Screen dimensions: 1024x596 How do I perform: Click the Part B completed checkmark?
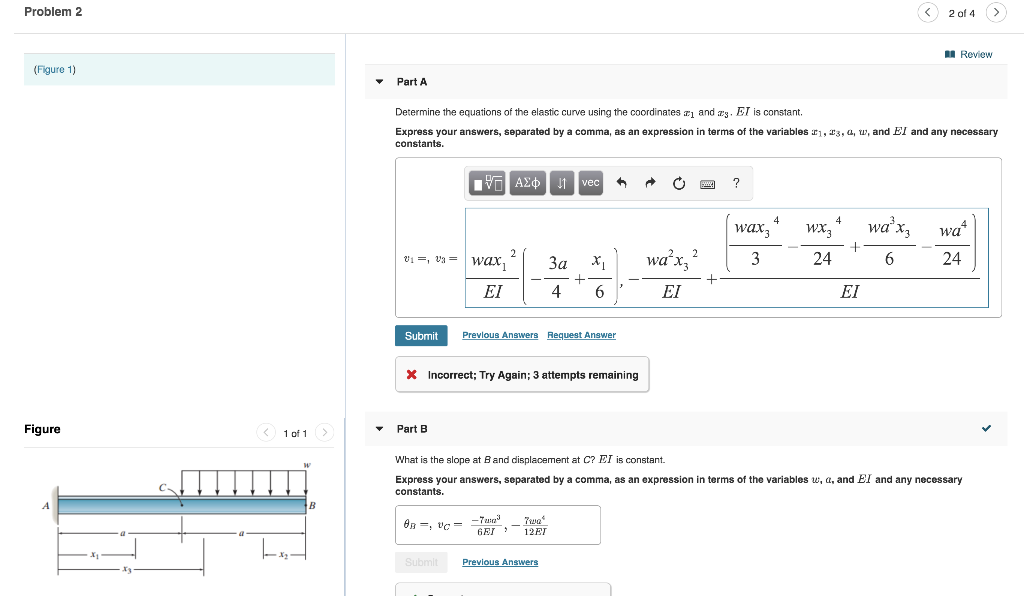pyautogui.click(x=986, y=428)
